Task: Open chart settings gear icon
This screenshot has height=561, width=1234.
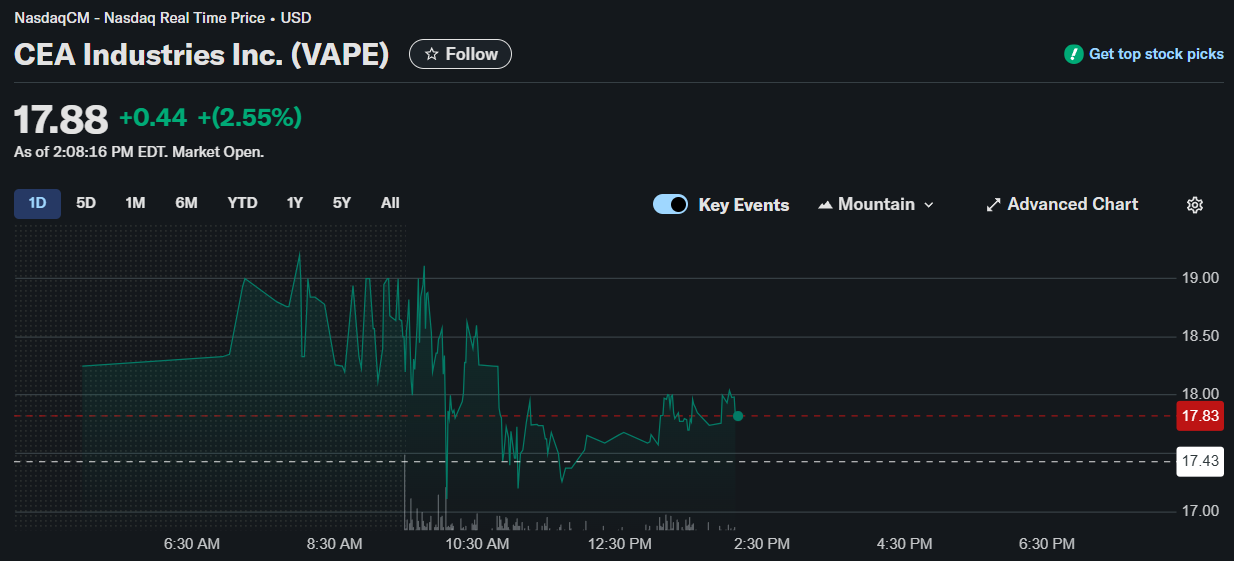Action: [1194, 204]
